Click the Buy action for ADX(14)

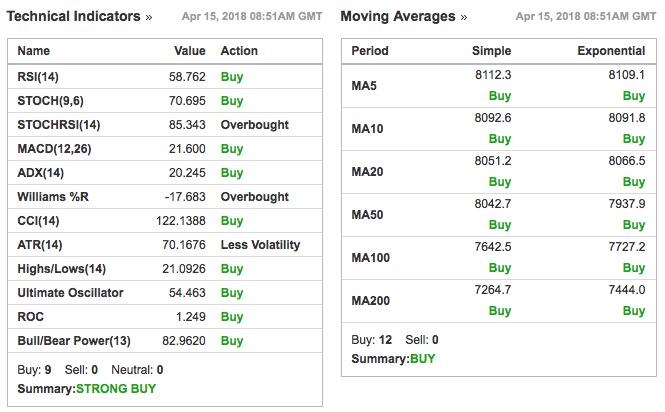point(232,173)
